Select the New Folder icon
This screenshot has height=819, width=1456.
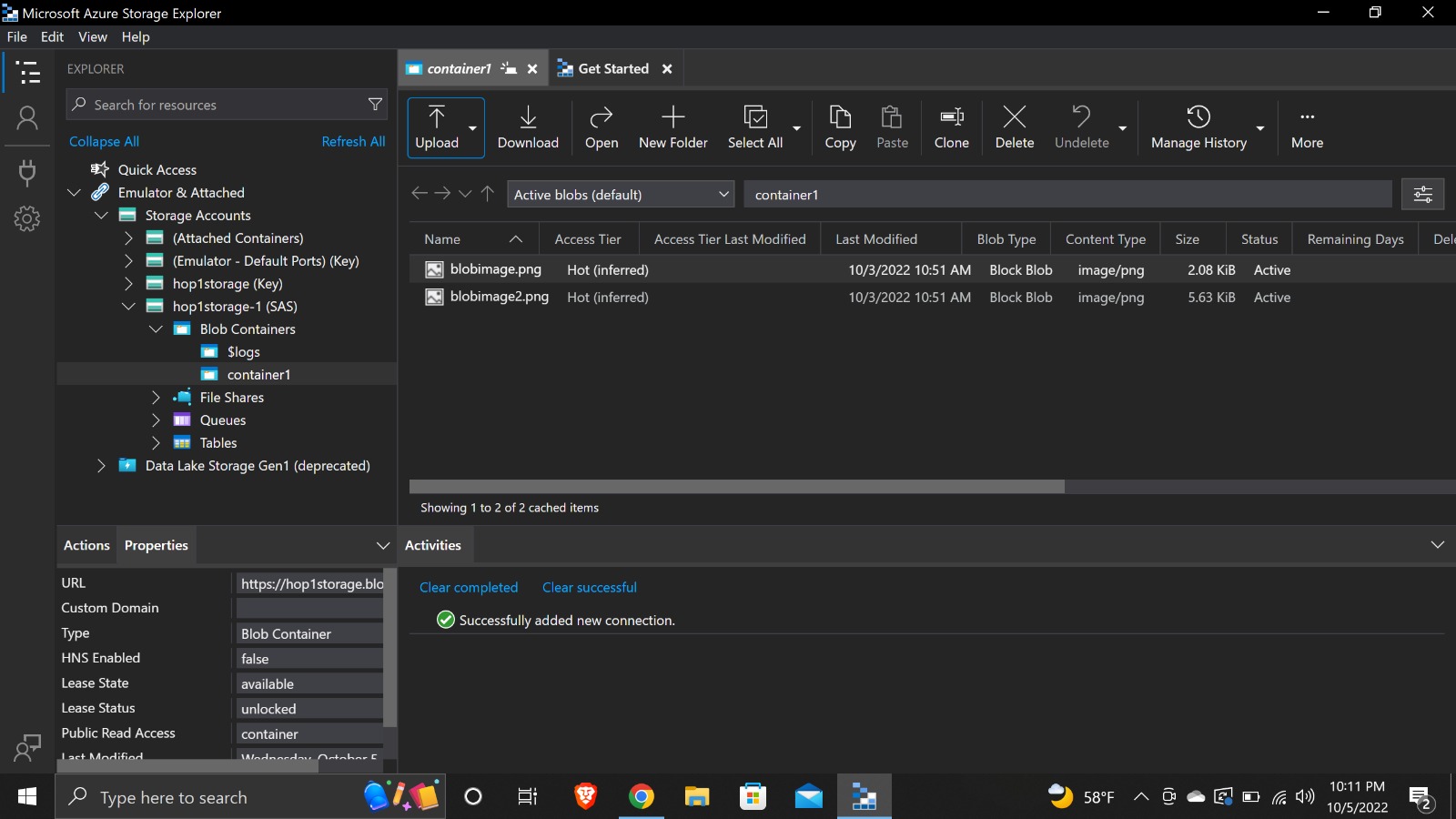[x=672, y=127]
